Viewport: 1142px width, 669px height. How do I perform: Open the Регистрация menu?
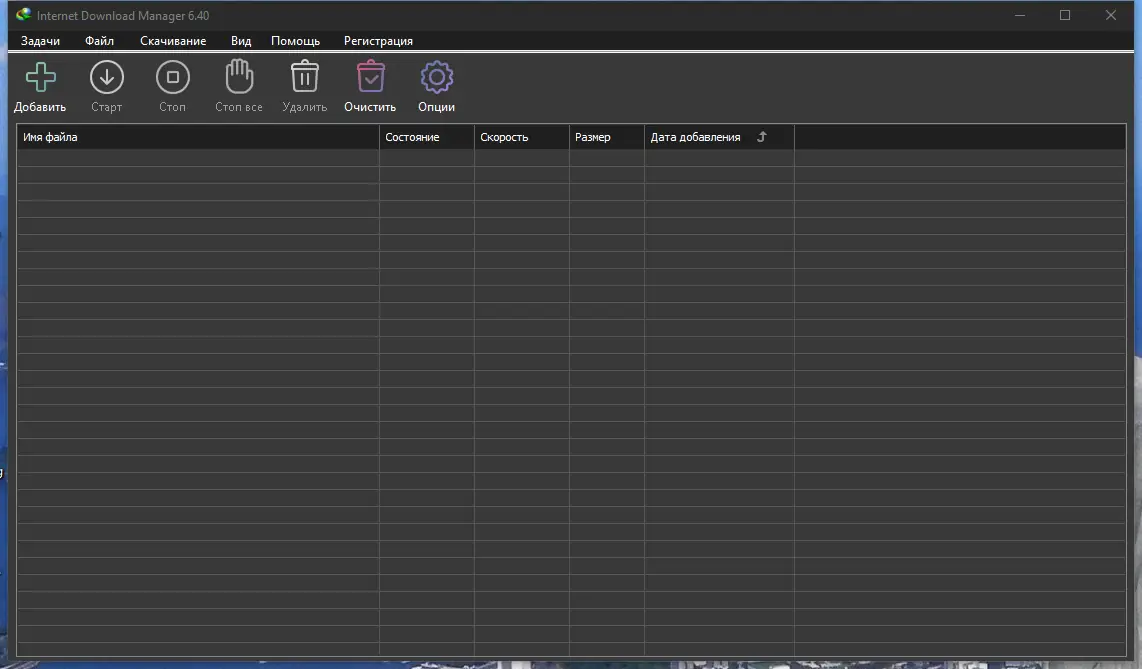pos(378,41)
